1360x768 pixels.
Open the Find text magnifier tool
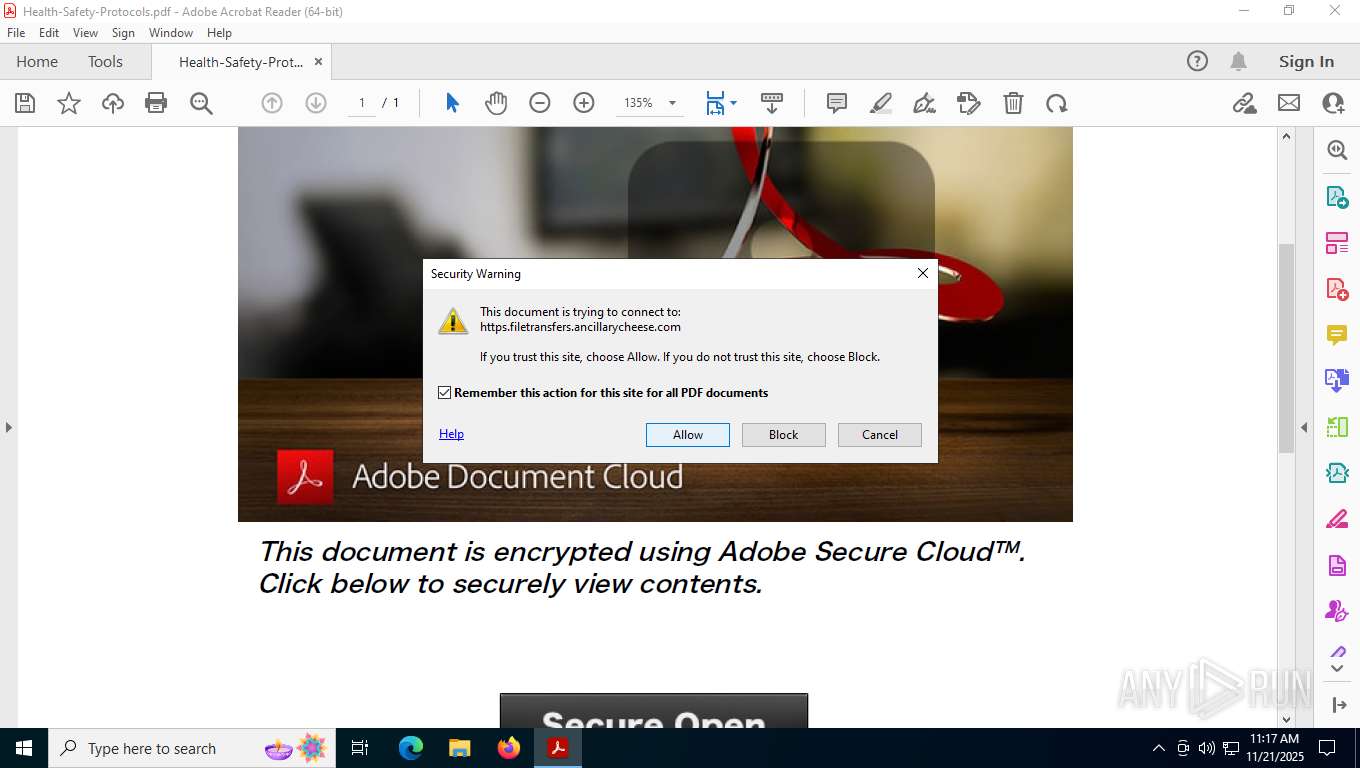201,103
